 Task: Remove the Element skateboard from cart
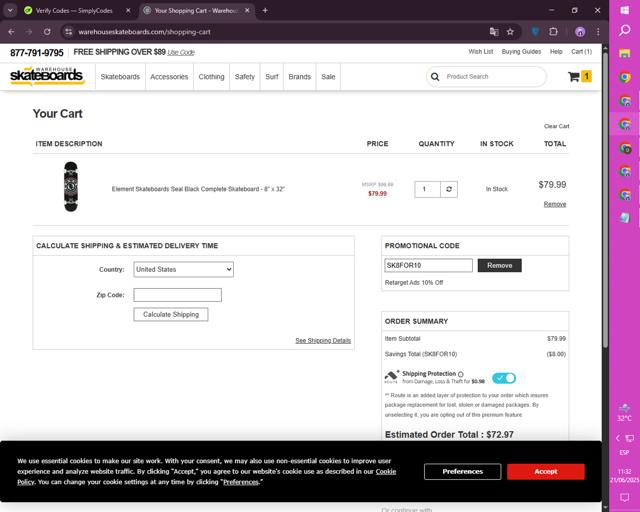click(x=555, y=204)
